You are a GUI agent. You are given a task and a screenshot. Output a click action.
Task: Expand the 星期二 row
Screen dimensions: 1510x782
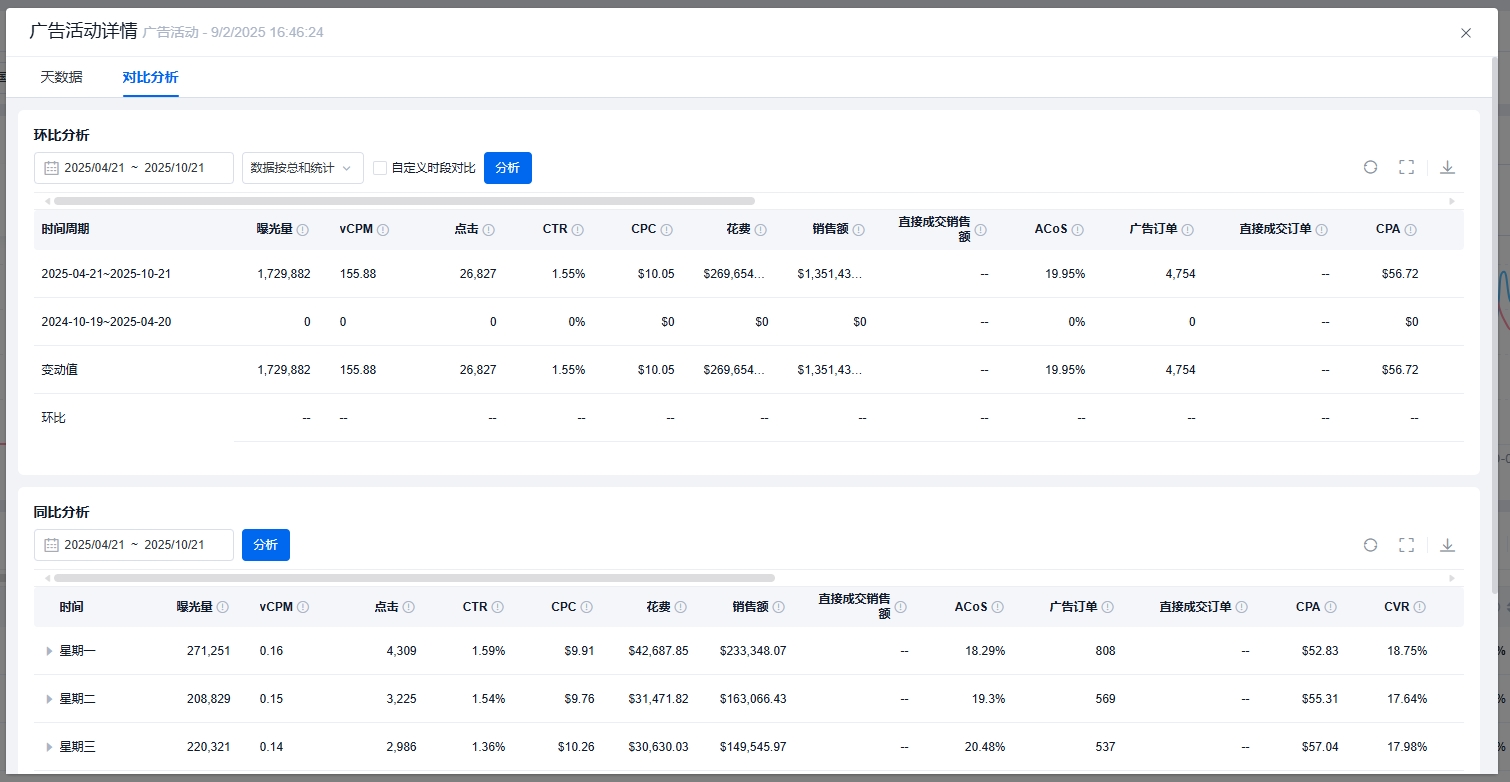[49, 699]
